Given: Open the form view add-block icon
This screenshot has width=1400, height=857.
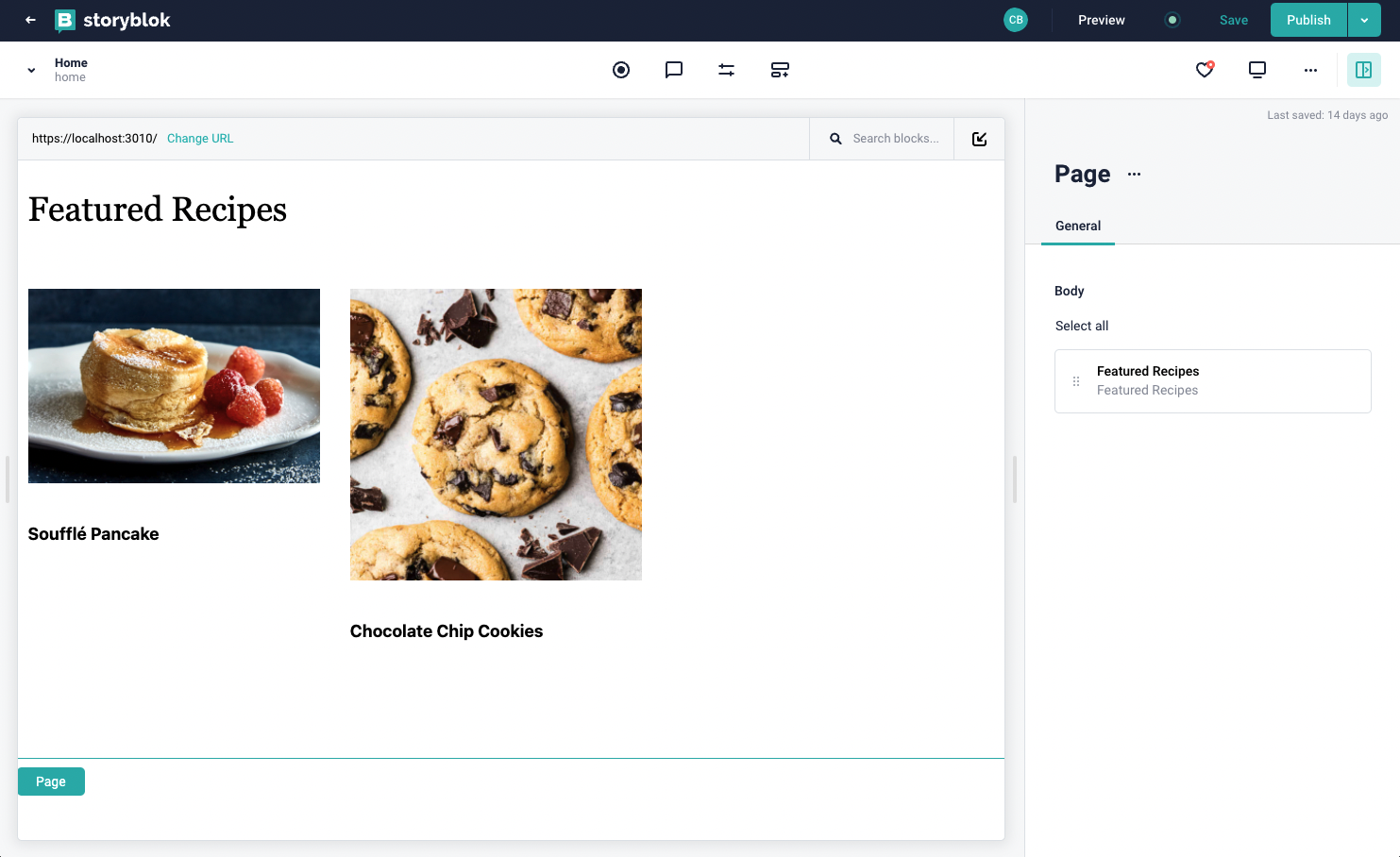Looking at the screenshot, I should click(780, 70).
